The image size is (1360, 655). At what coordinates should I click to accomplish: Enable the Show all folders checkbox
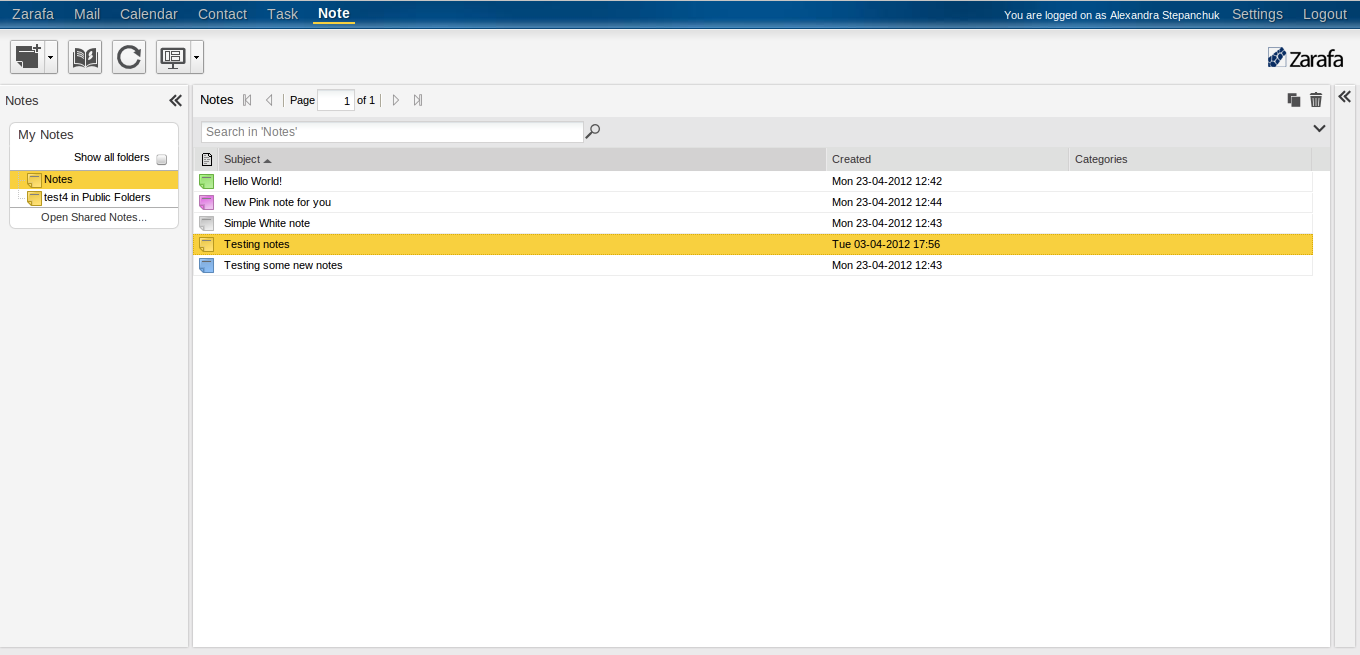coord(162,159)
